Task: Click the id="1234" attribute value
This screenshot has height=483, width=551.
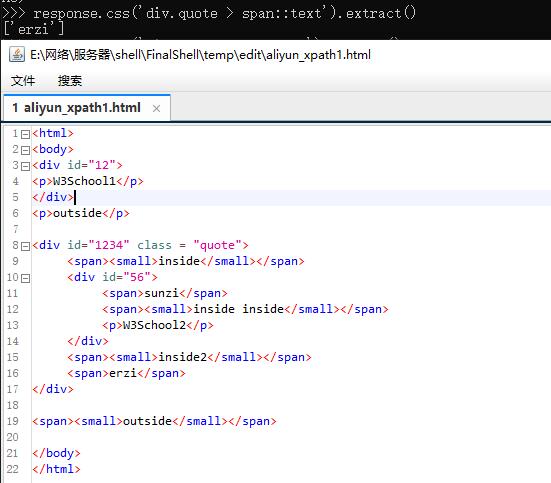Action: click(x=109, y=245)
